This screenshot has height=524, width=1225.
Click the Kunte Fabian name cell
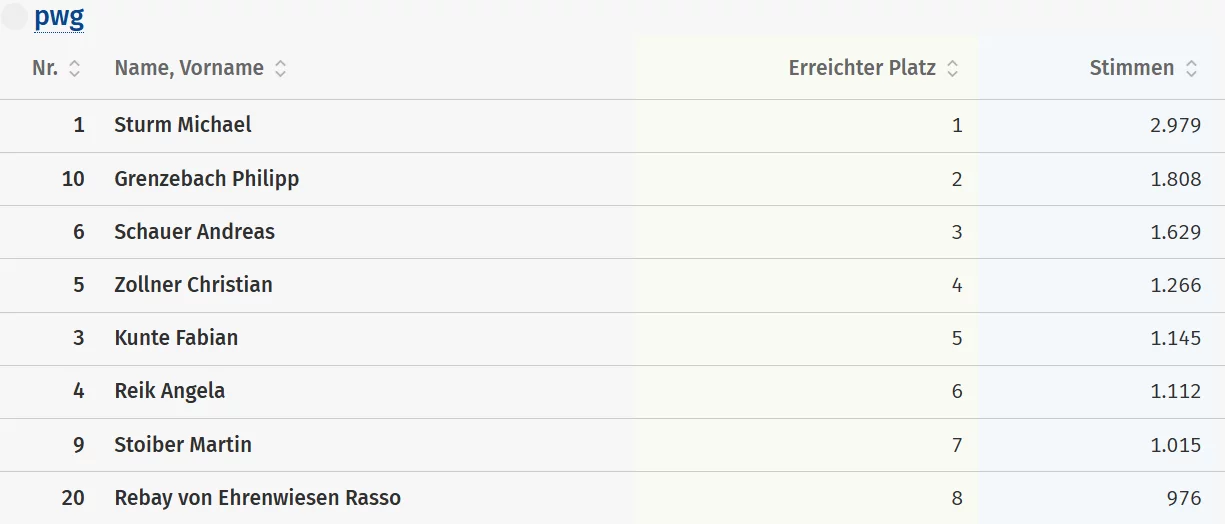[176, 338]
